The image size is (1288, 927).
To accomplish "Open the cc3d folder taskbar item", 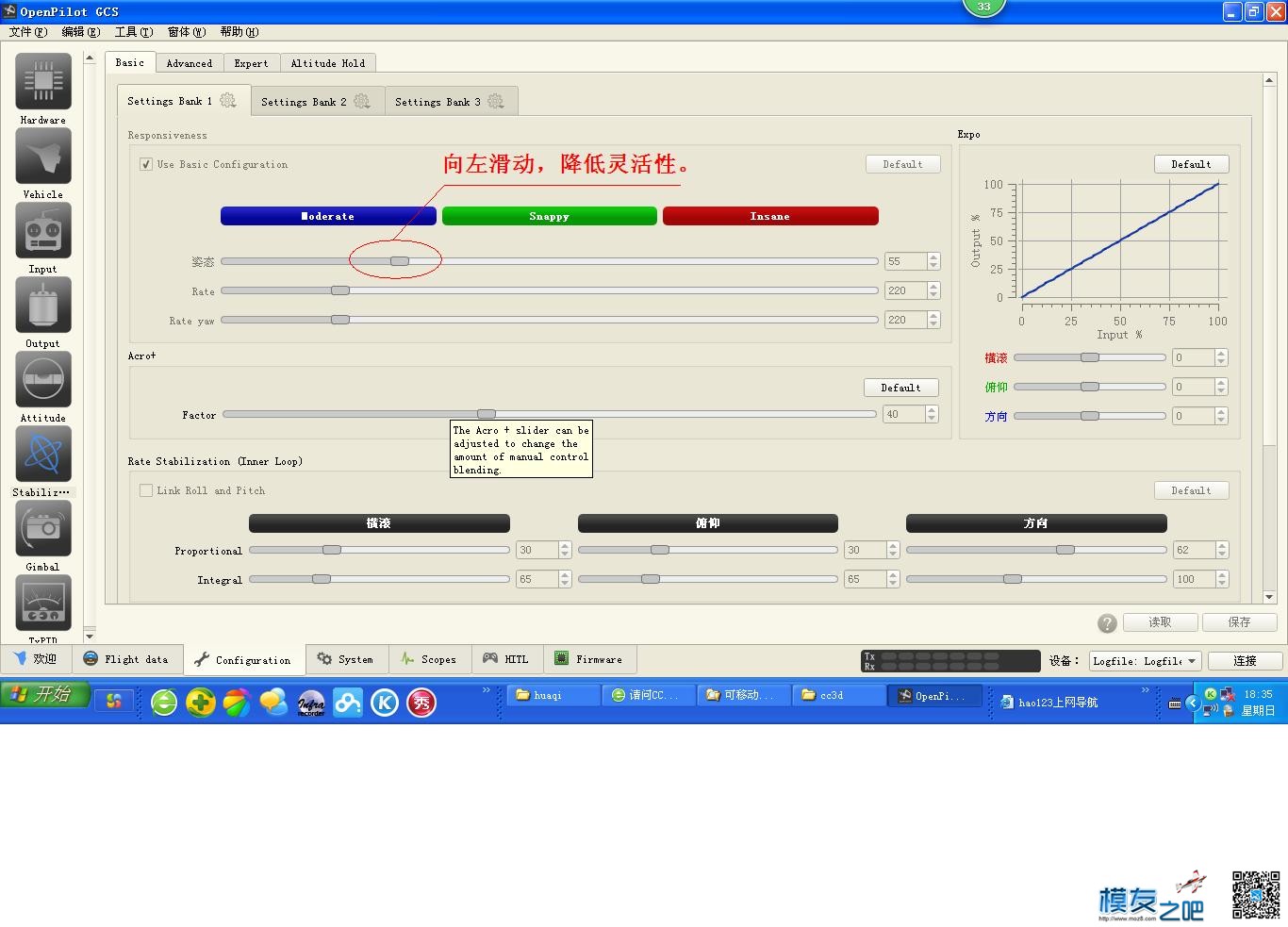I will click(839, 695).
